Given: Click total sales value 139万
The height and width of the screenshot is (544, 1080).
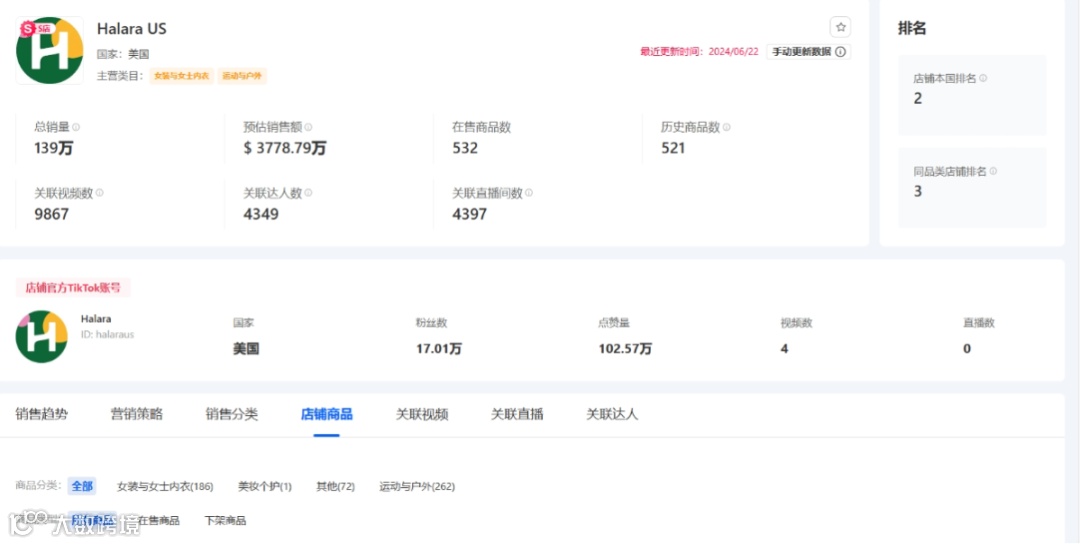Looking at the screenshot, I should [x=54, y=147].
